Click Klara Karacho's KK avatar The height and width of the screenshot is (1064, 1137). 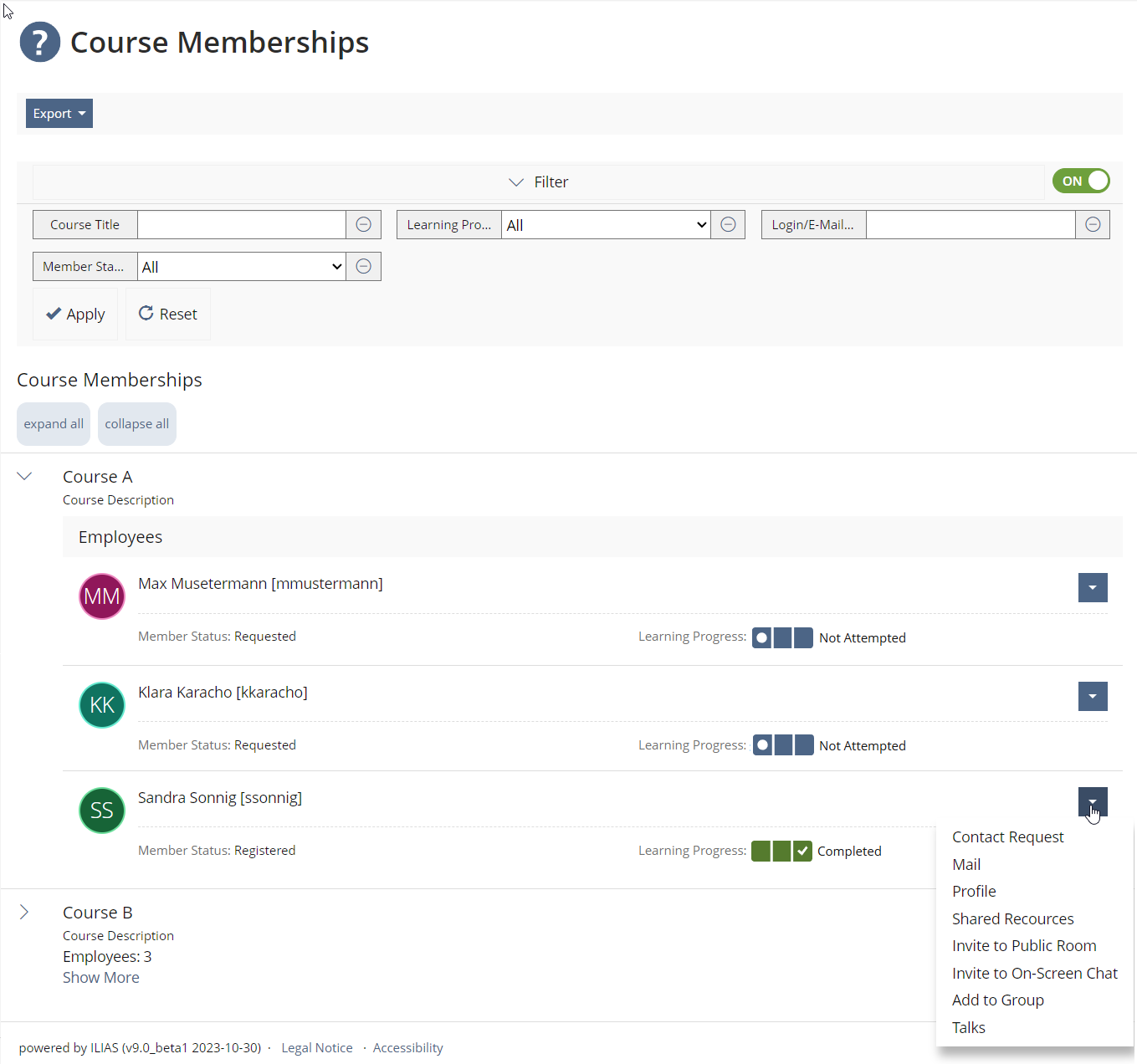[102, 705]
